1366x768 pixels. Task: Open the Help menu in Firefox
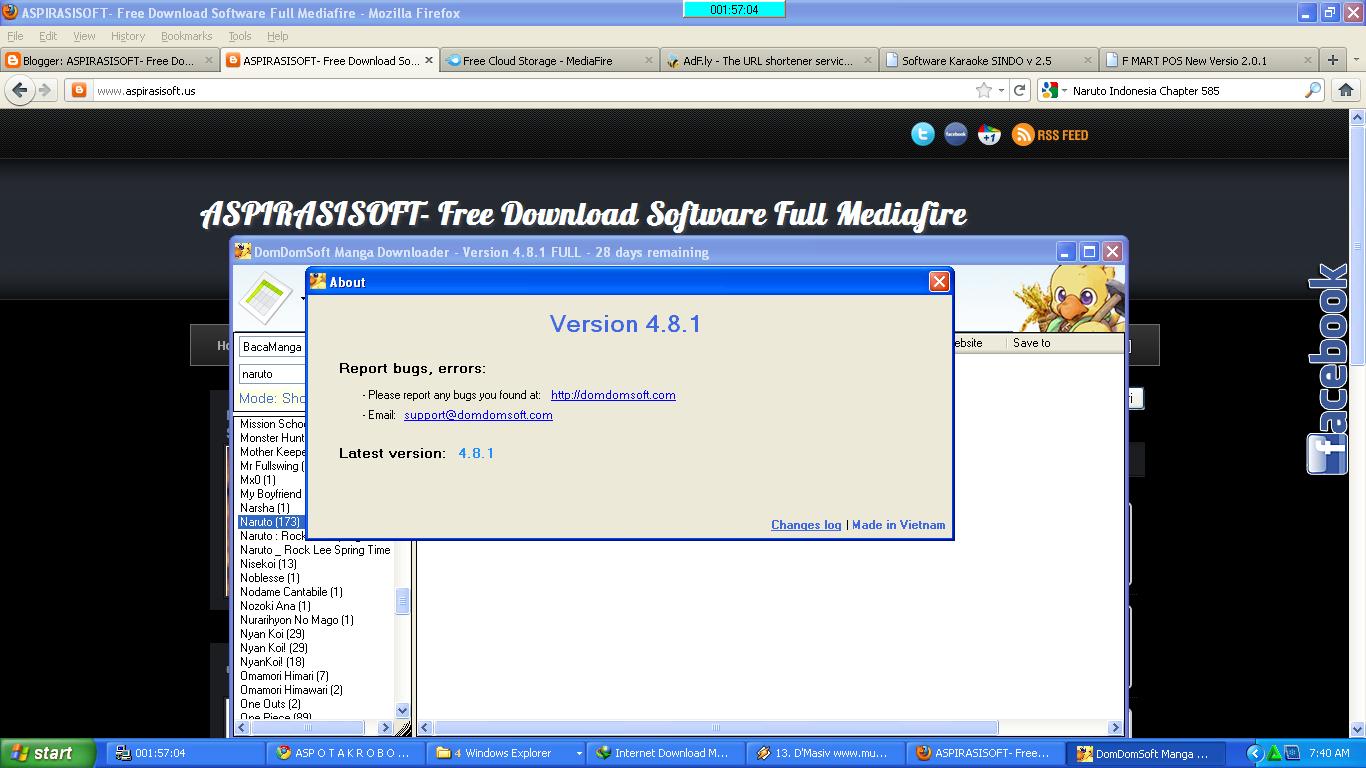[278, 36]
